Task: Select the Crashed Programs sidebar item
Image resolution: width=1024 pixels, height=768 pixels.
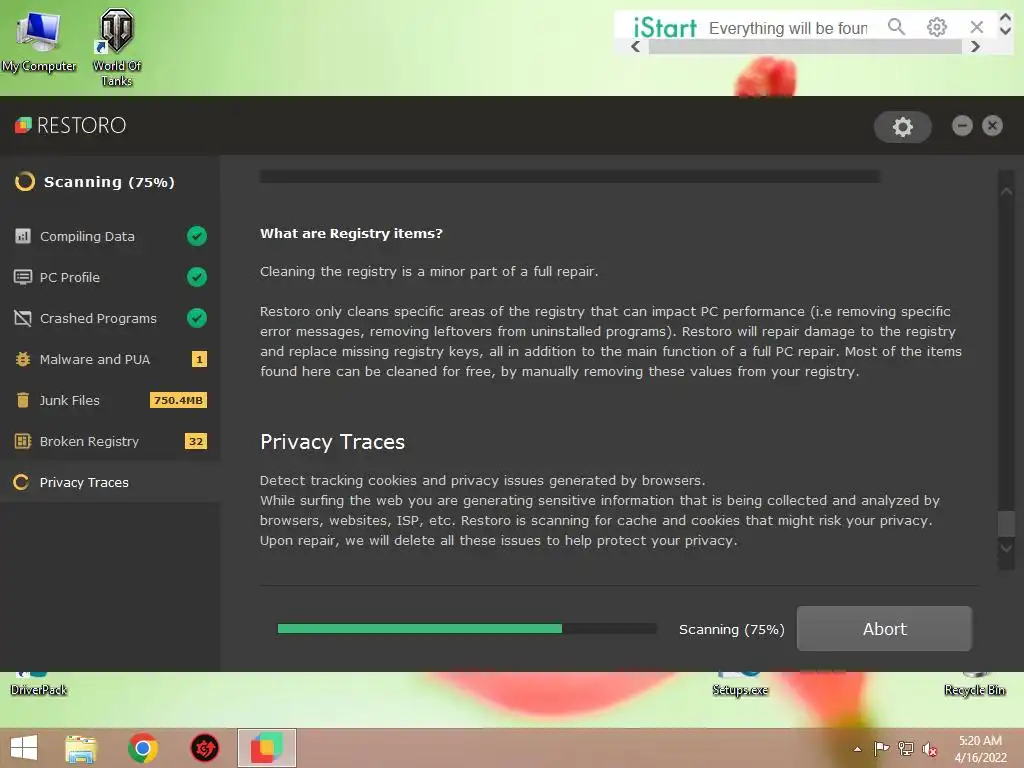Action: (x=110, y=319)
